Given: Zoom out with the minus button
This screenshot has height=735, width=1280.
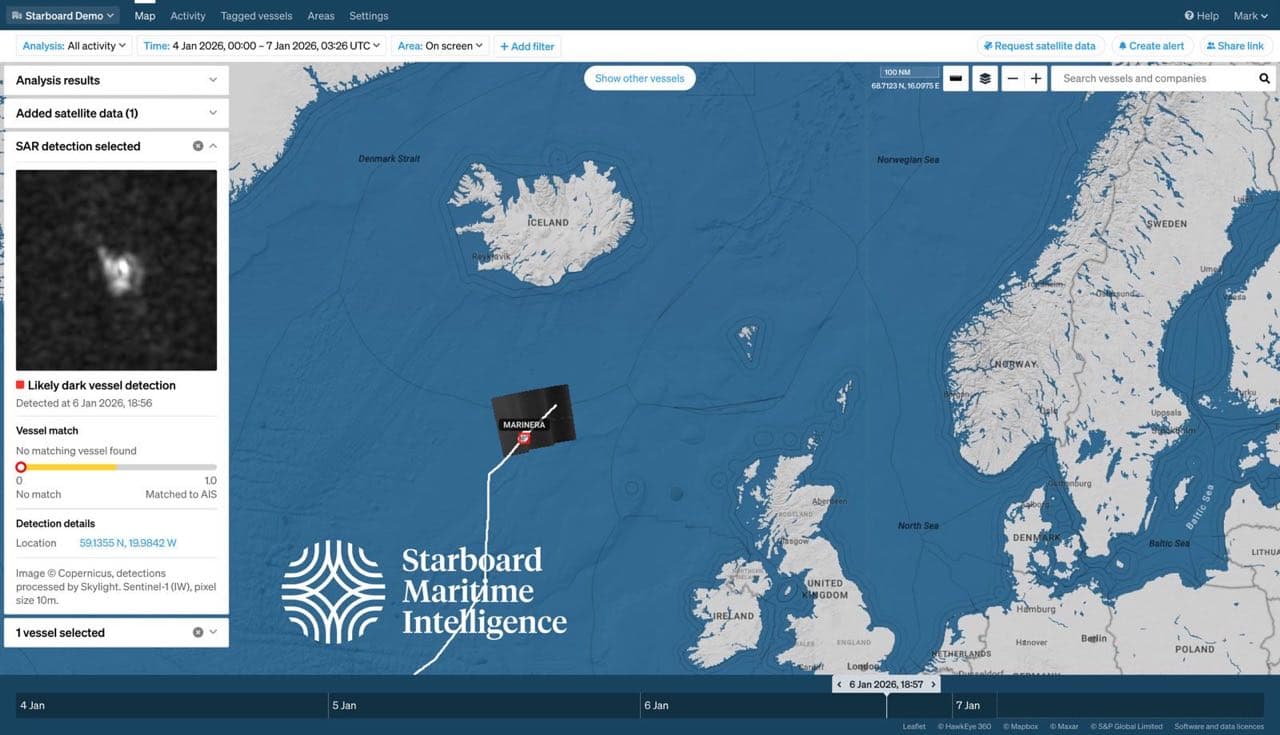Looking at the screenshot, I should [x=1012, y=78].
